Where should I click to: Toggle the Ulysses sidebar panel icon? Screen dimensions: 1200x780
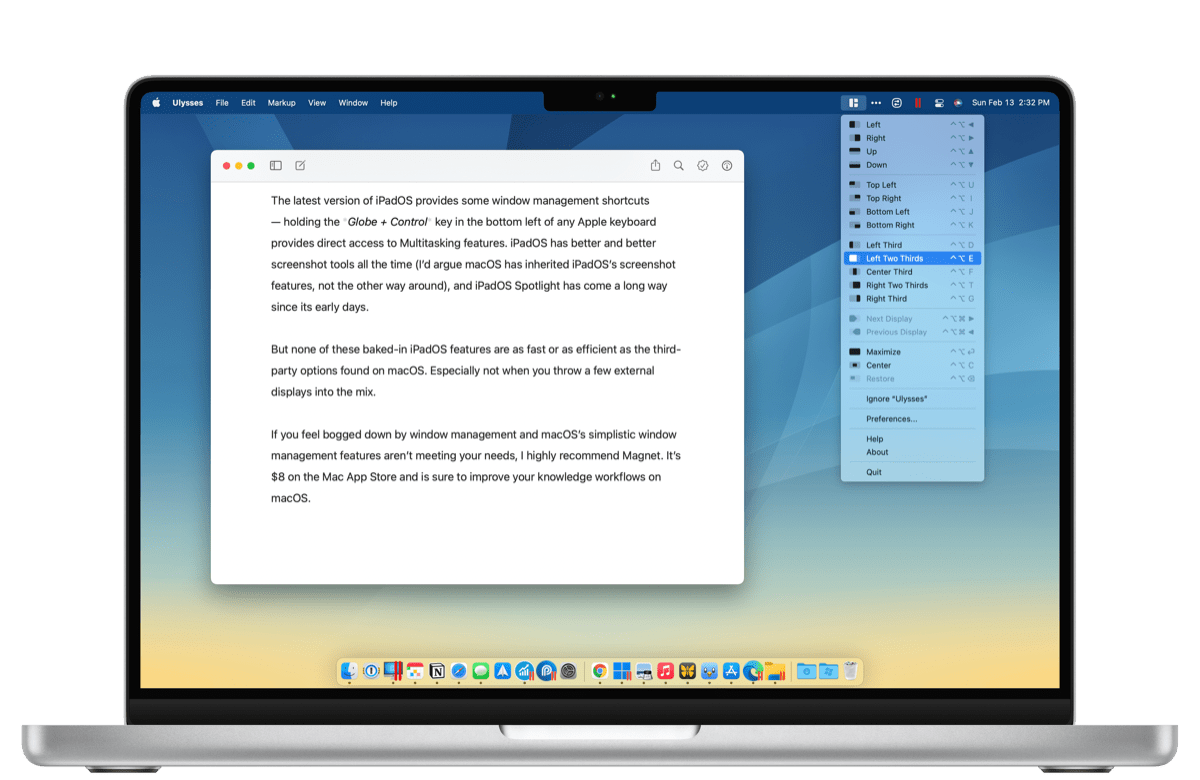point(276,166)
